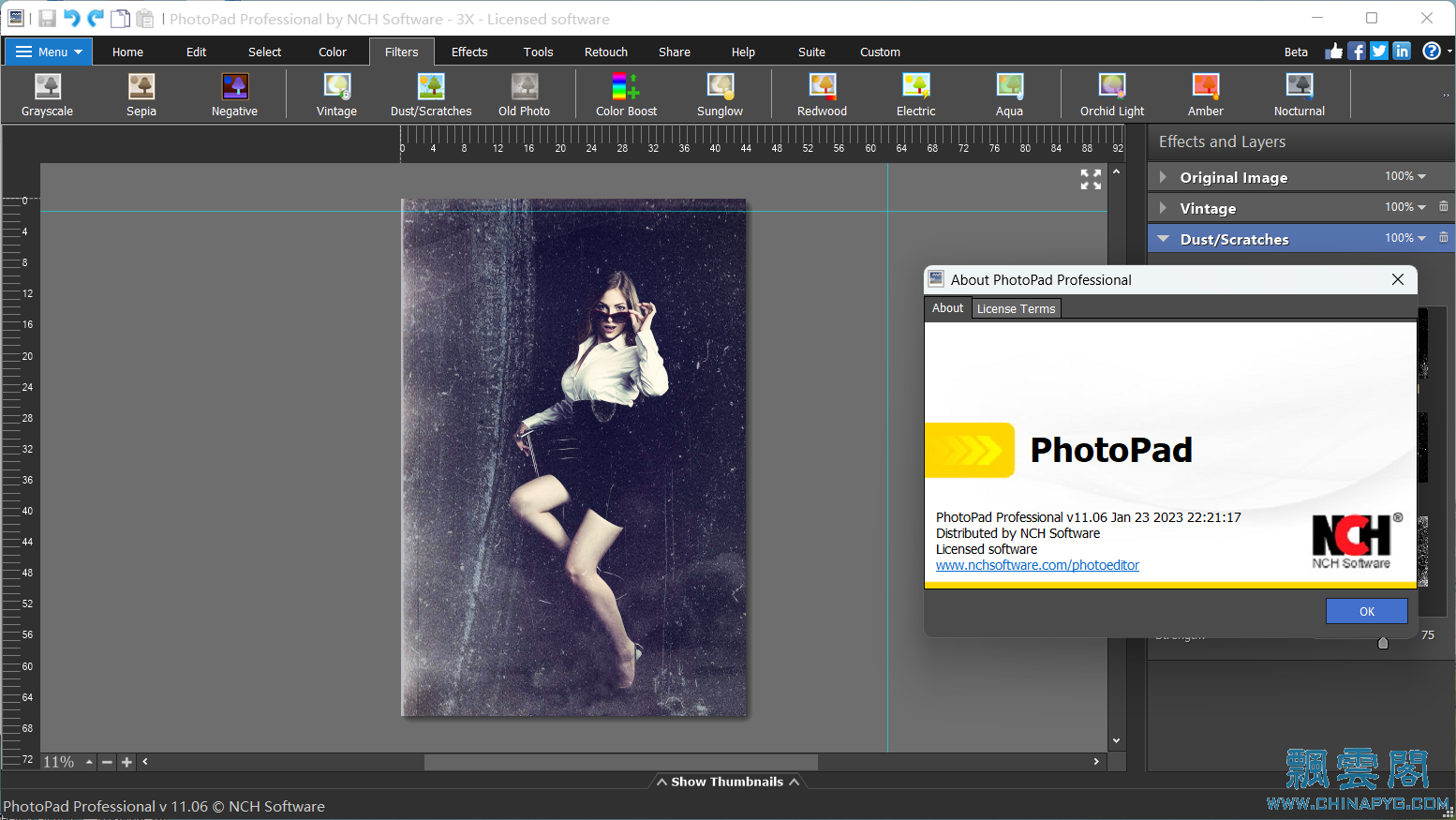Click the horizontal canvas scrollbar
1456x820 pixels.
pos(621,762)
